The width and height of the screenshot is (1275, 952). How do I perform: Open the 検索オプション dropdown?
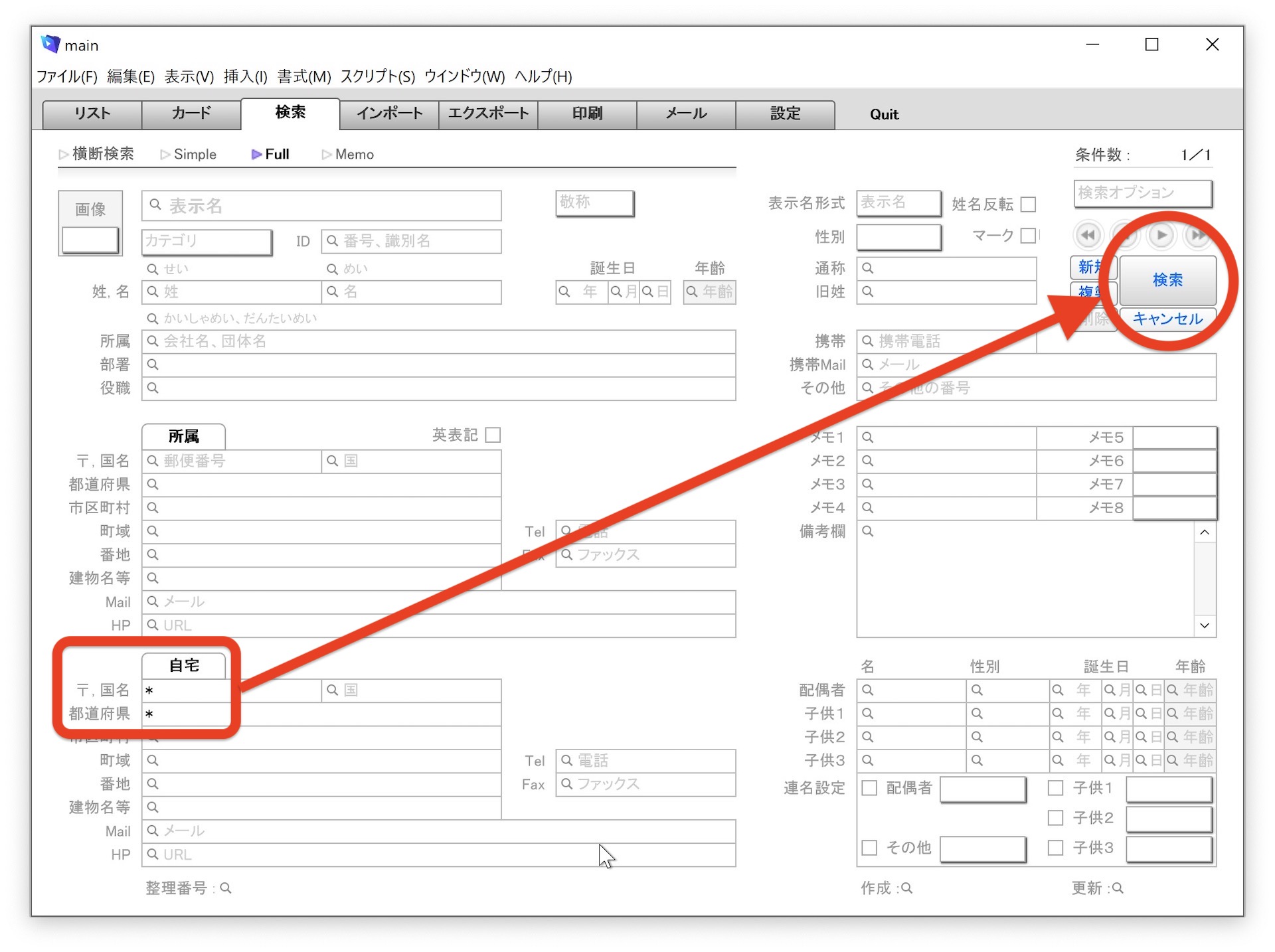click(1142, 193)
